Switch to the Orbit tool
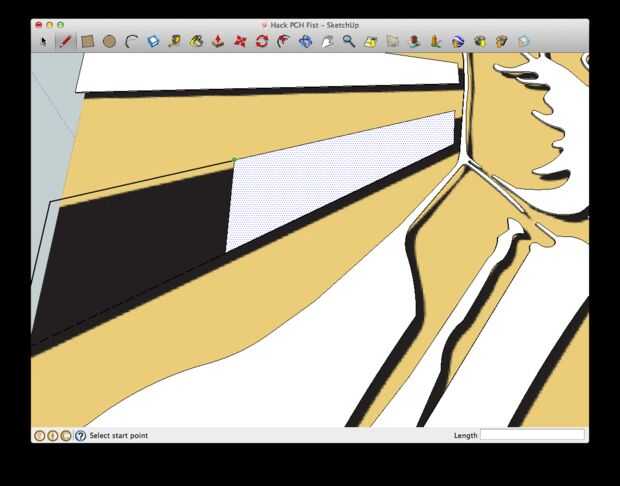This screenshot has width=620, height=486. 305,41
